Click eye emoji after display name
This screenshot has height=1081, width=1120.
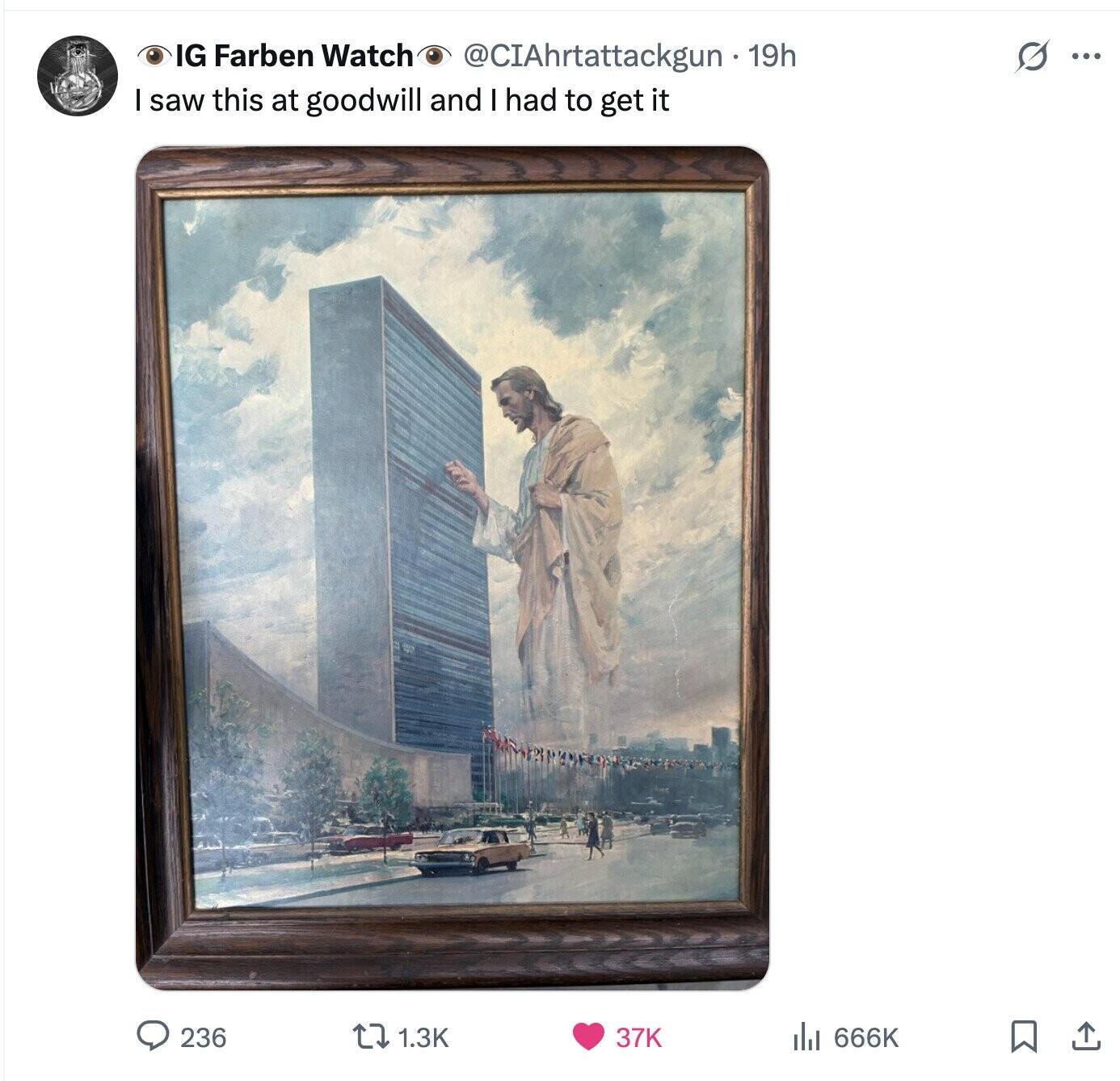coord(434,56)
